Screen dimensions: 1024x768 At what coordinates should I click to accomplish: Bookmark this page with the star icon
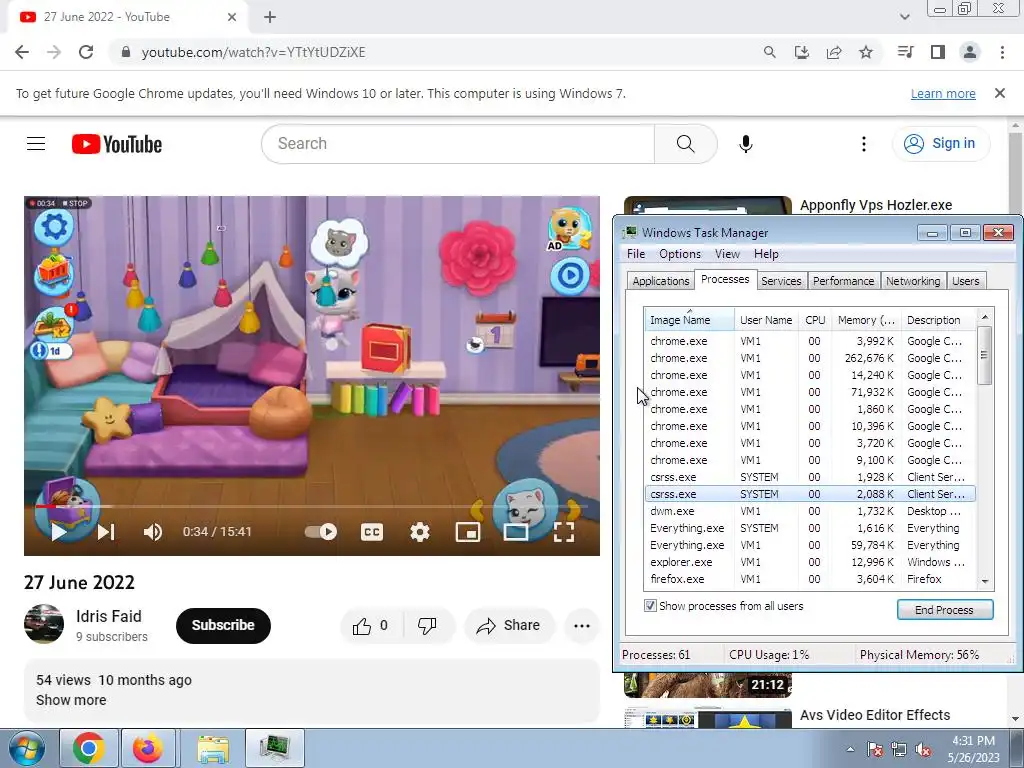point(866,52)
